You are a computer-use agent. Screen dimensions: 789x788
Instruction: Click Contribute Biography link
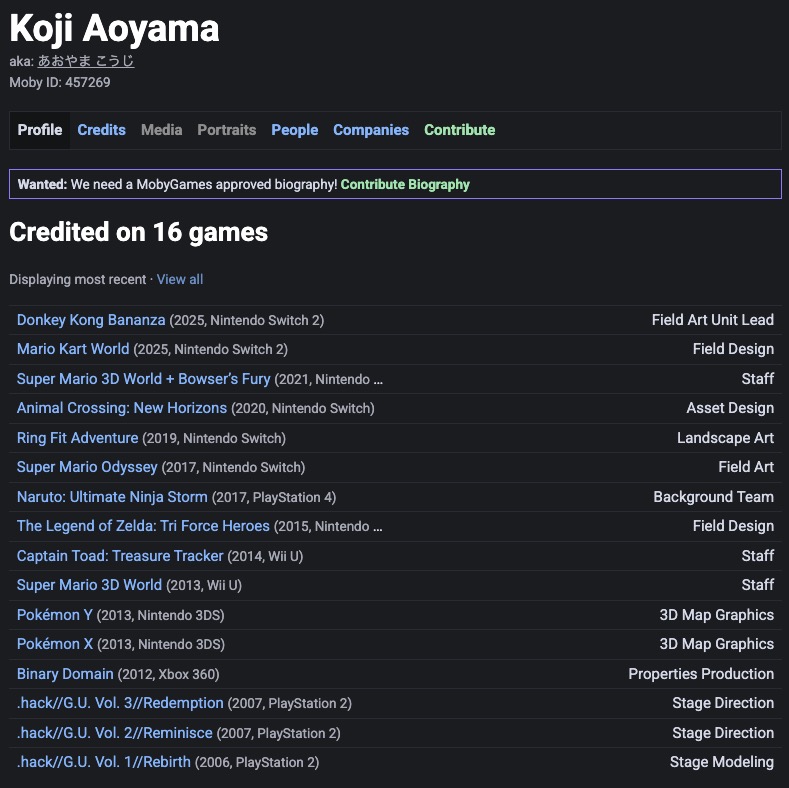(x=405, y=184)
